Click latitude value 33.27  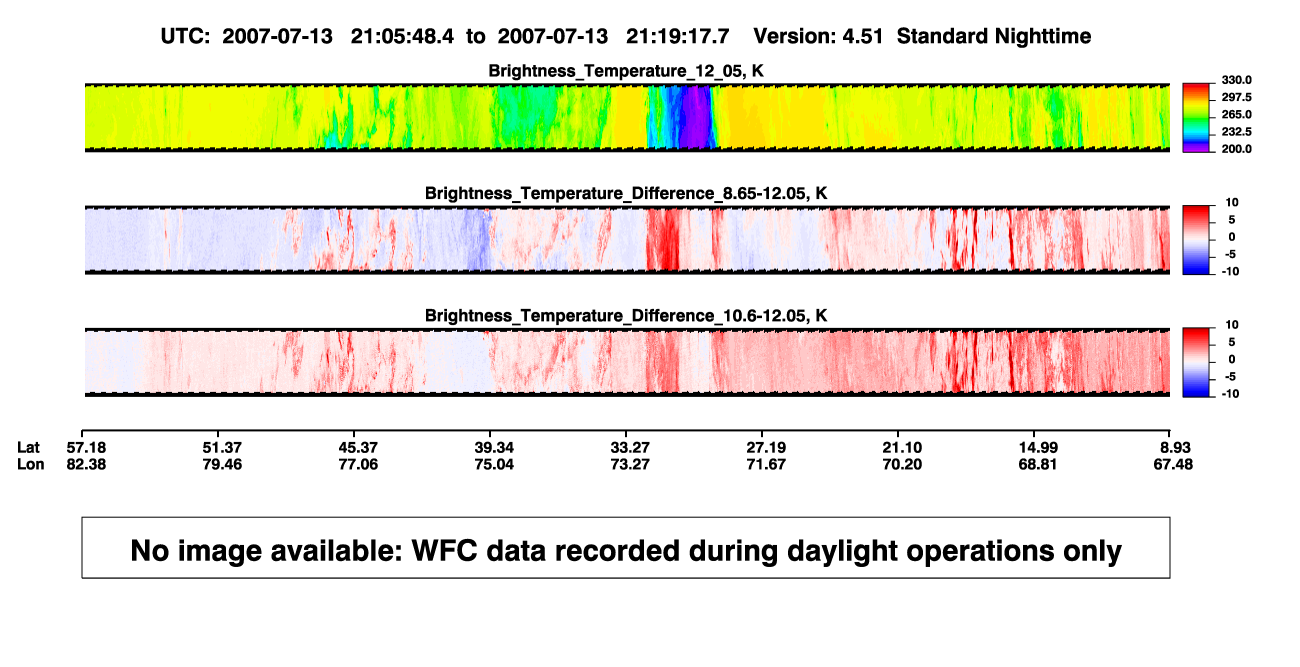click(x=632, y=447)
